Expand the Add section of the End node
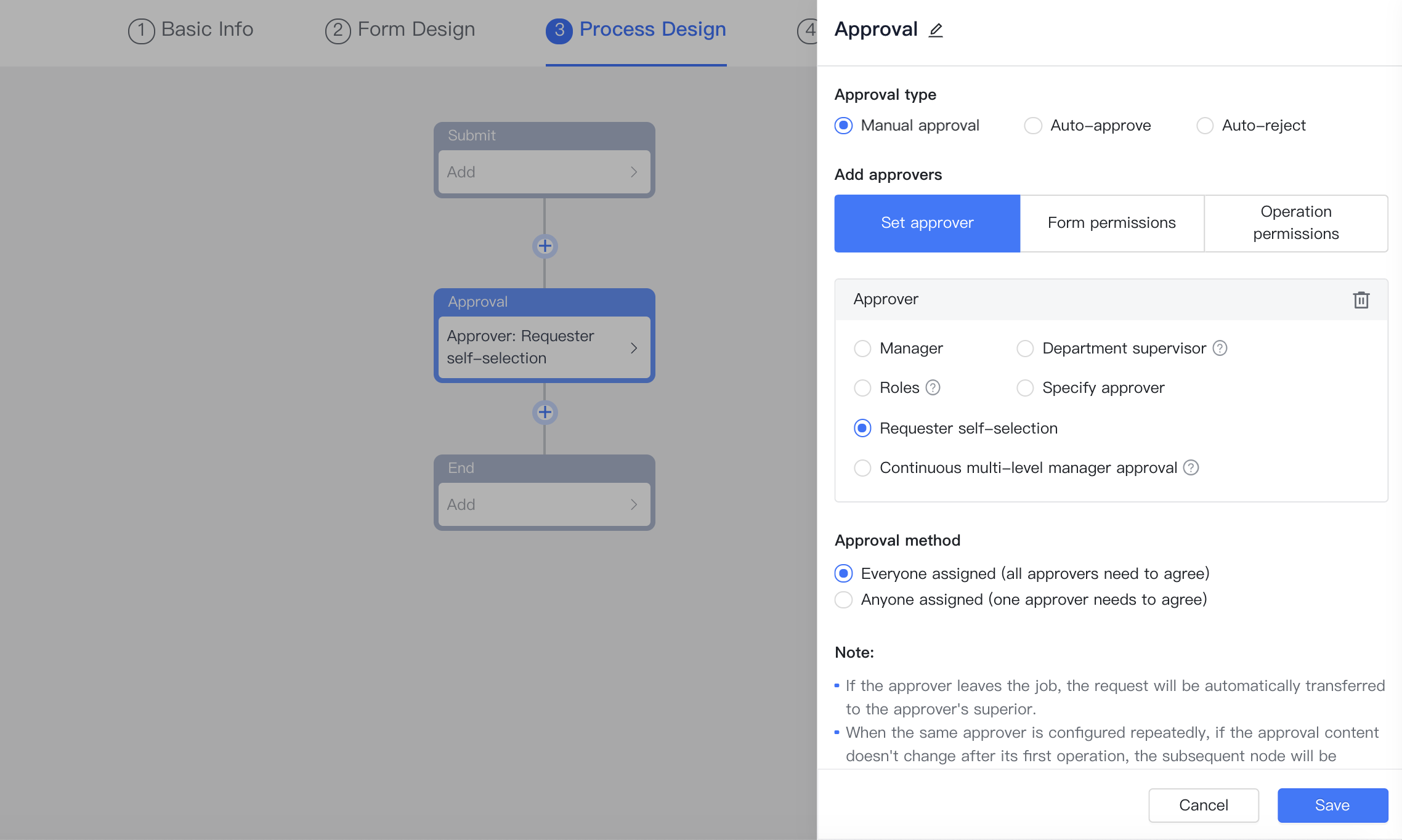Viewport: 1402px width, 840px height. click(544, 504)
